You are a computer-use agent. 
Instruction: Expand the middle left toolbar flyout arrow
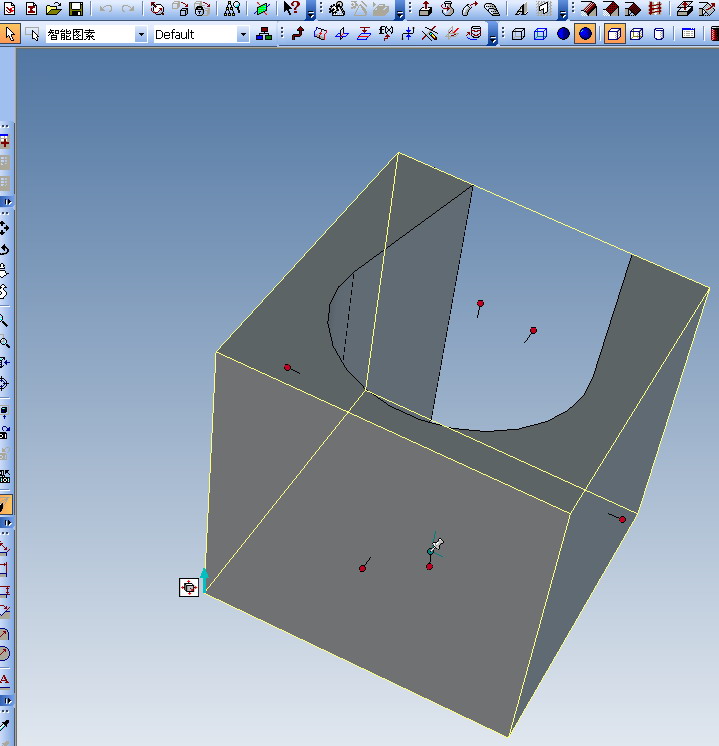pyautogui.click(x=7, y=522)
